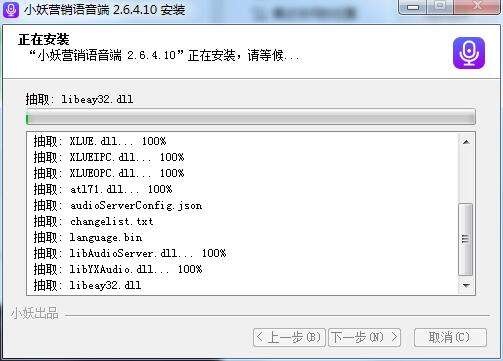This screenshot has width=503, height=361.
Task: Select the libYXAudio.dll... 100% log line
Action: pyautogui.click(x=118, y=269)
